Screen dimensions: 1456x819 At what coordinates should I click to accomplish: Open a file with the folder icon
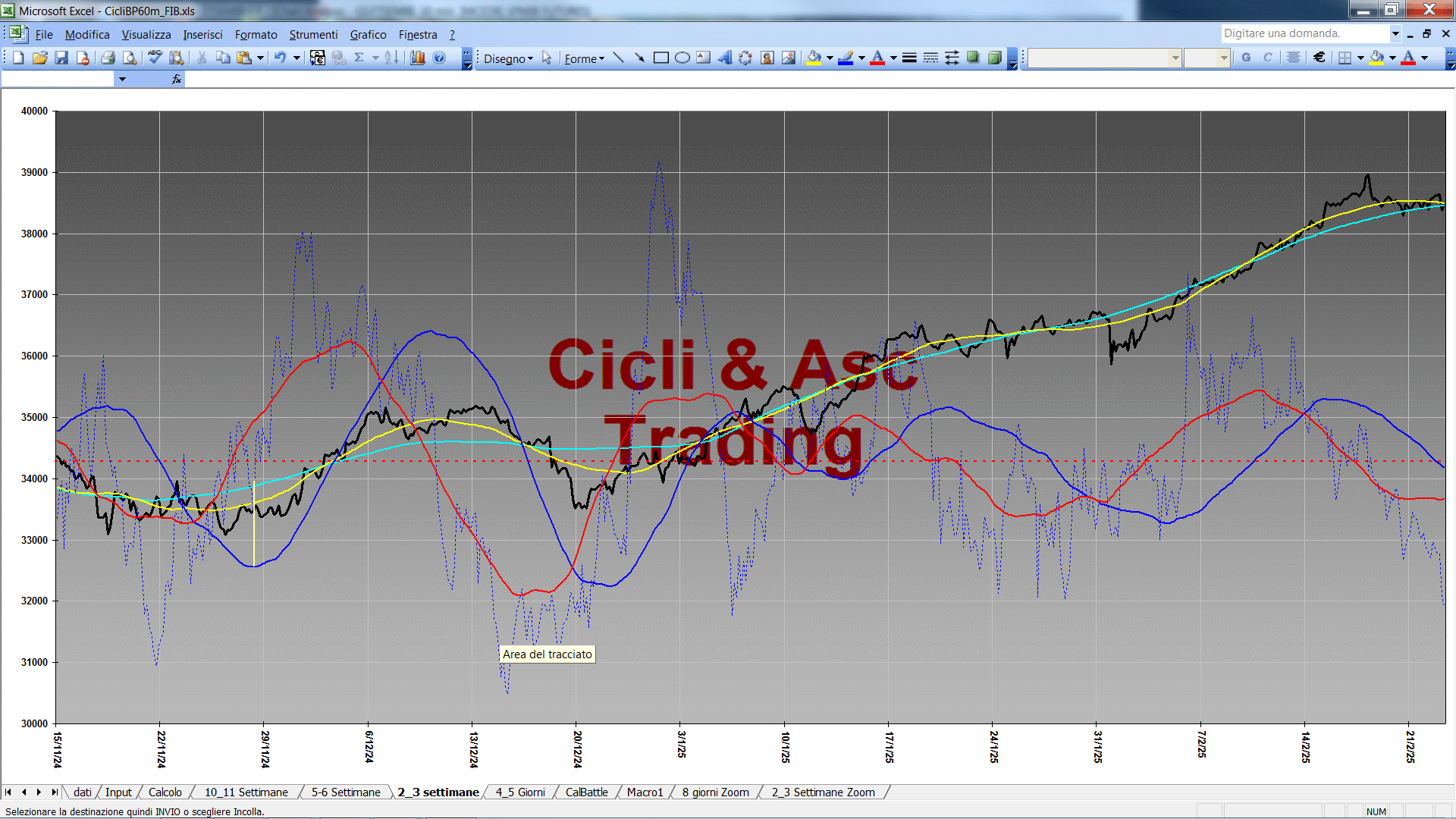click(39, 58)
